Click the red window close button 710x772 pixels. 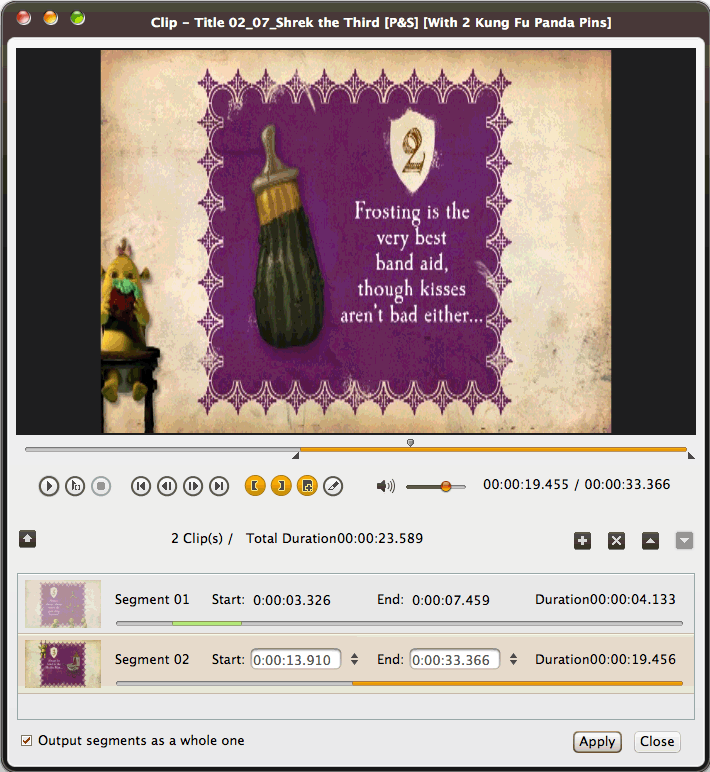(24, 18)
